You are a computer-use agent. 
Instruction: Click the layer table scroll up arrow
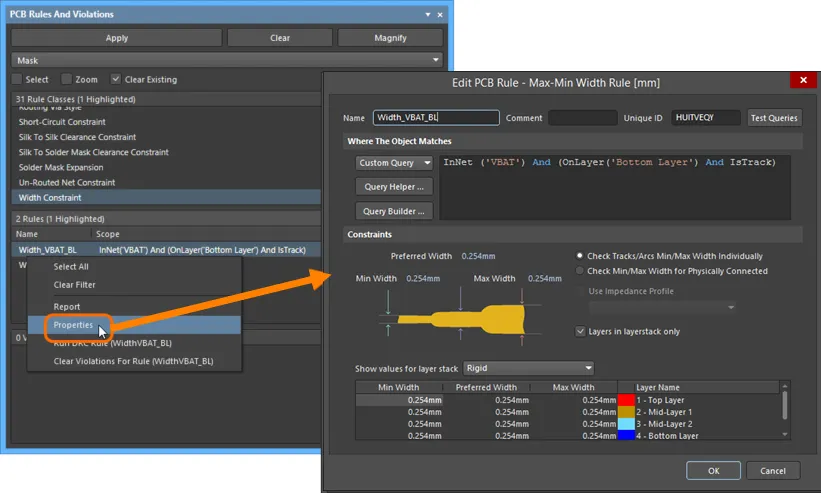pos(784,386)
